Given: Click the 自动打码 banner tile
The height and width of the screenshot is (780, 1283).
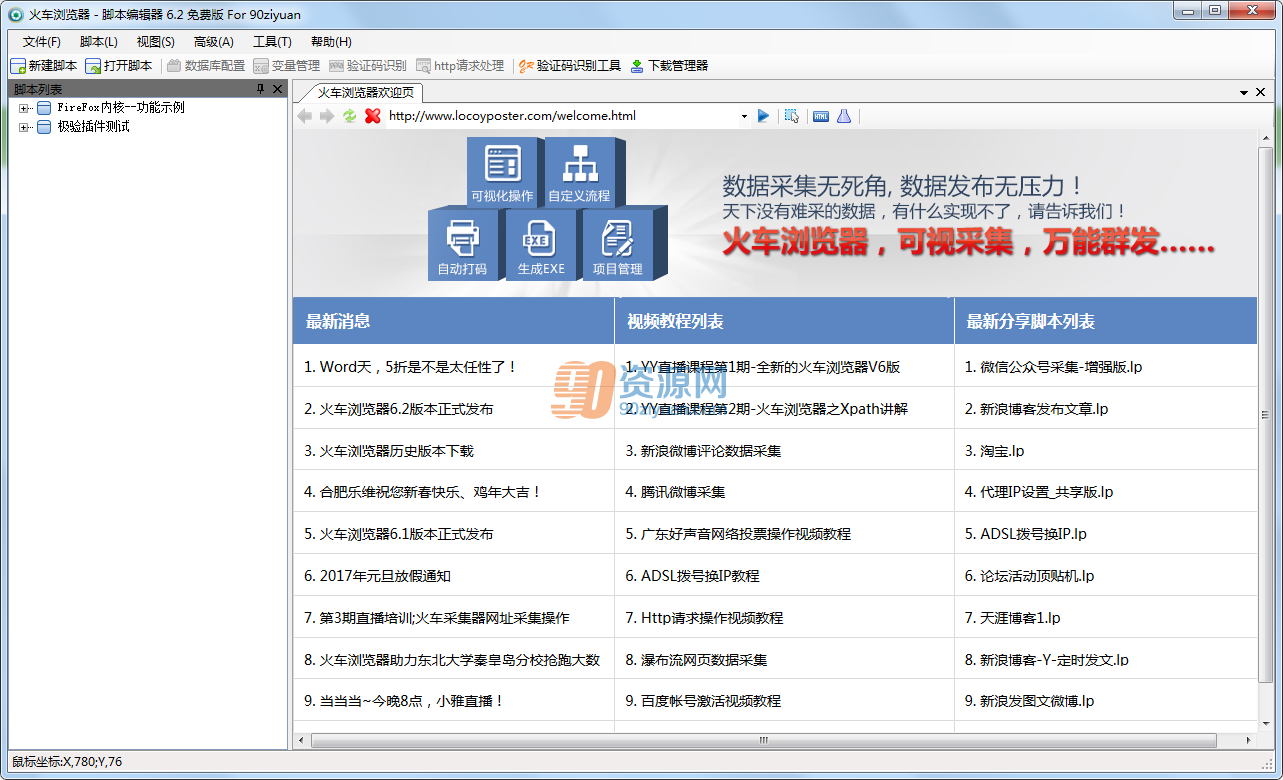Looking at the screenshot, I should 465,244.
